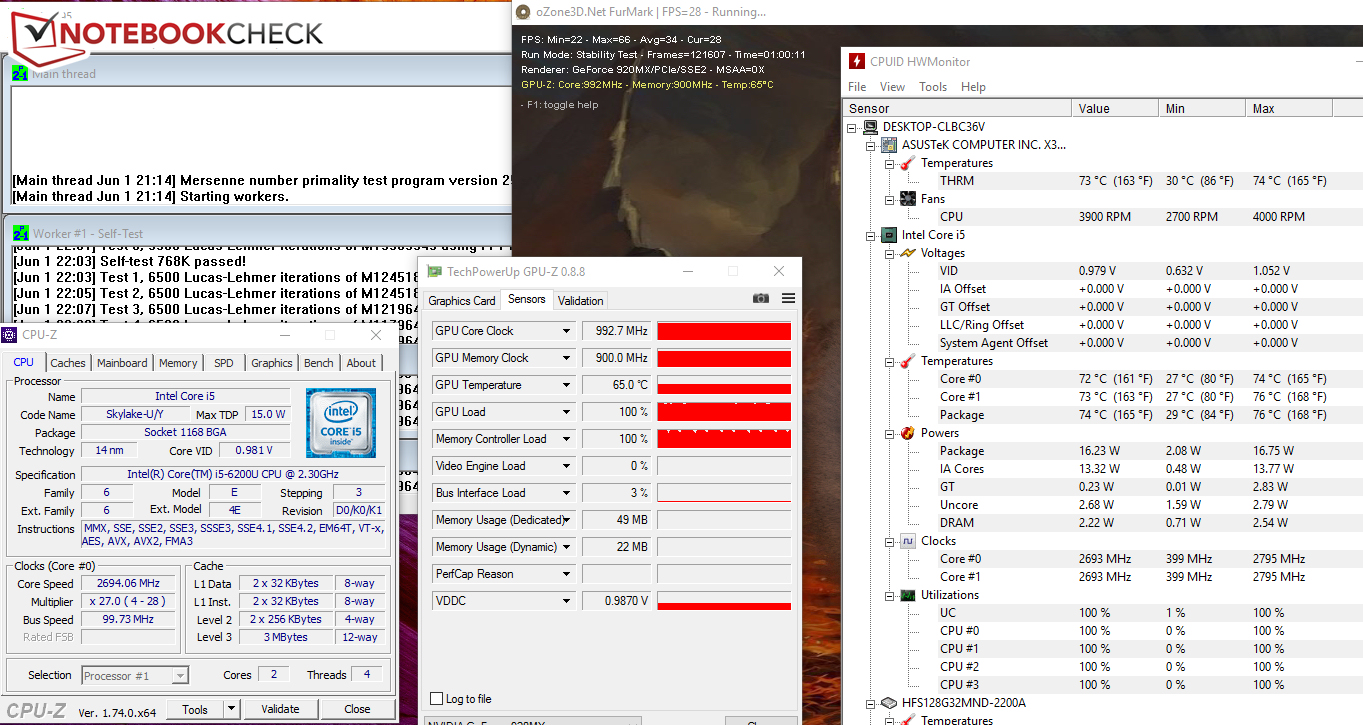Screen dimensions: 1363x725
Task: Click the GPU-Z screenshot camera icon
Action: (761, 299)
